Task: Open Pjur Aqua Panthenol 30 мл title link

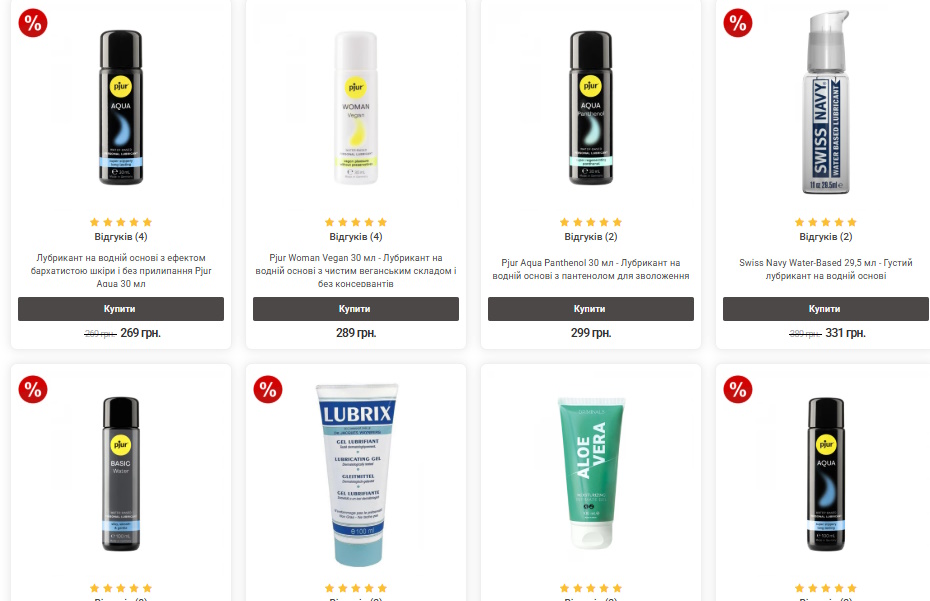Action: point(591,269)
